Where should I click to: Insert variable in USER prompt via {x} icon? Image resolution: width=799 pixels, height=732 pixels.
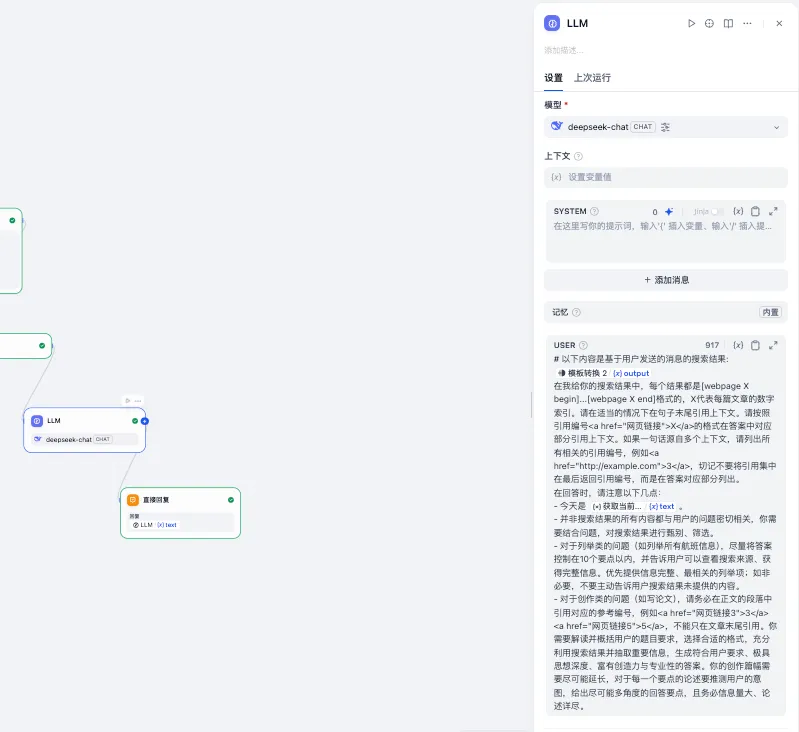coord(738,345)
